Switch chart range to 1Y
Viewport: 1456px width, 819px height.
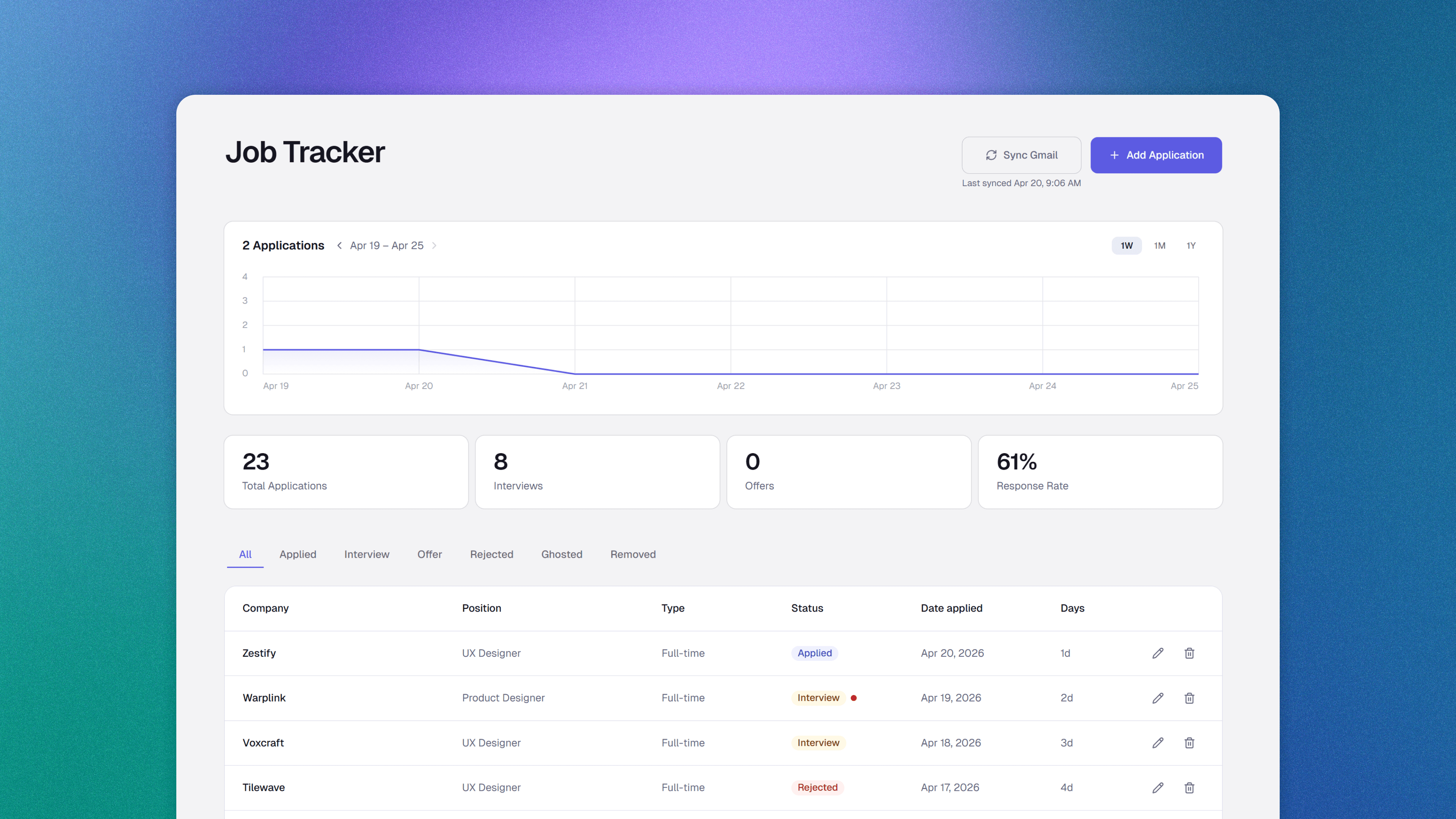[1191, 245]
